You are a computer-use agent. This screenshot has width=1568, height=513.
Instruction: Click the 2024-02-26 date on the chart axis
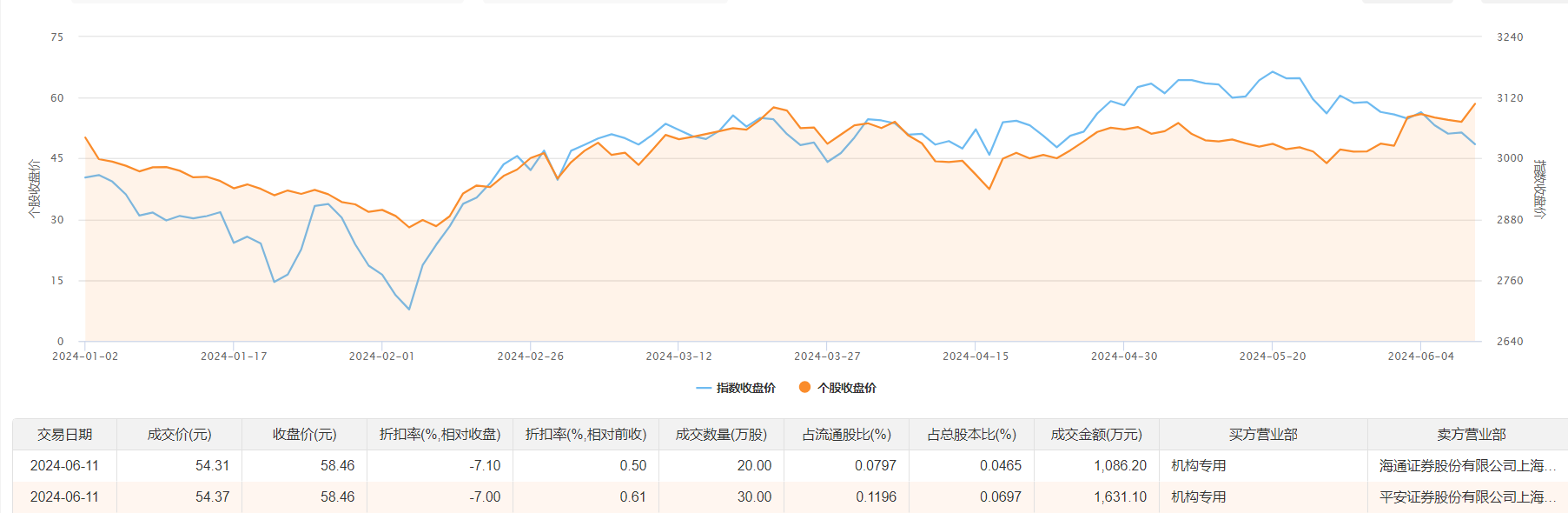pos(530,356)
